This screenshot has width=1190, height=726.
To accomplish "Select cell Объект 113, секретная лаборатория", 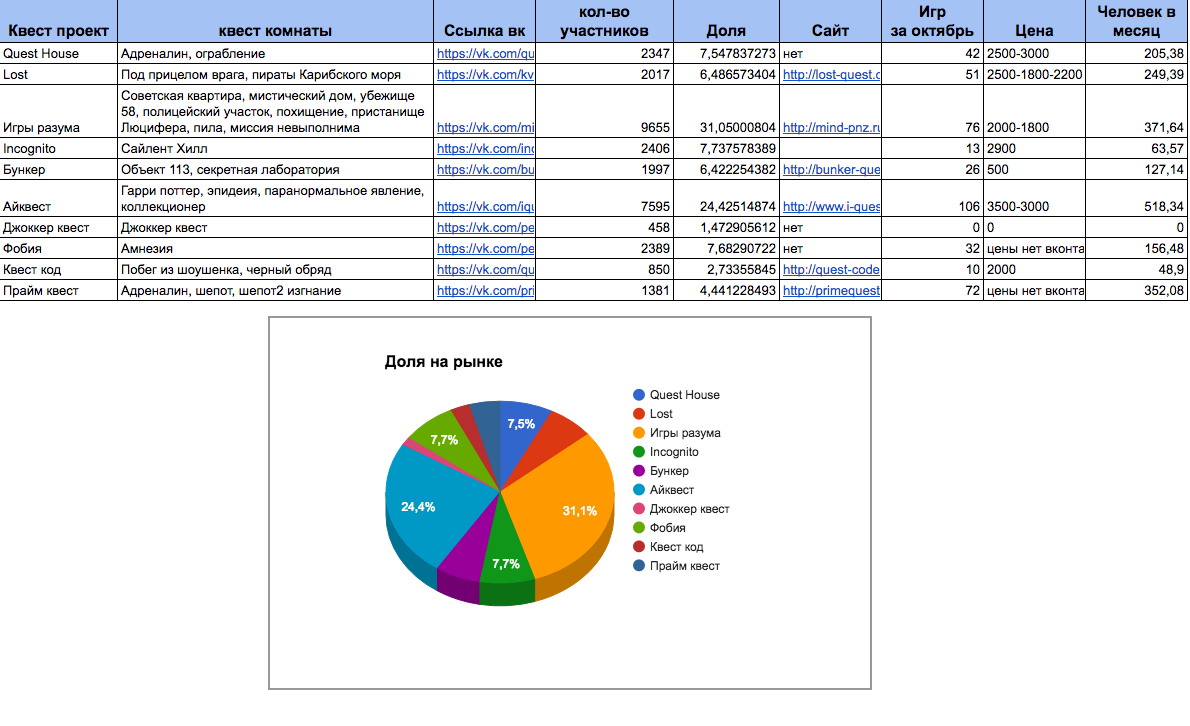I will (275, 170).
